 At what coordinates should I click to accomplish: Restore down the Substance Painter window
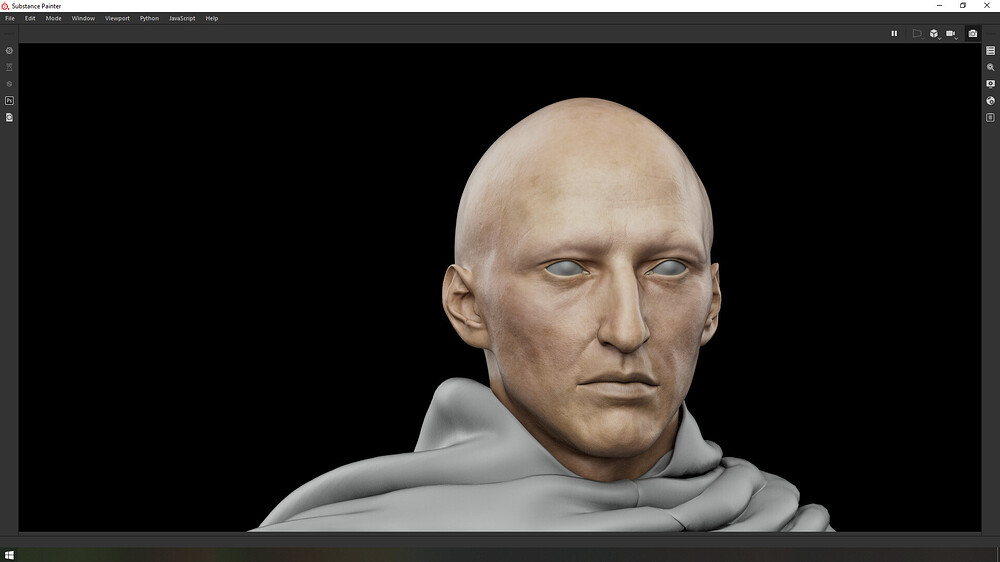click(963, 5)
